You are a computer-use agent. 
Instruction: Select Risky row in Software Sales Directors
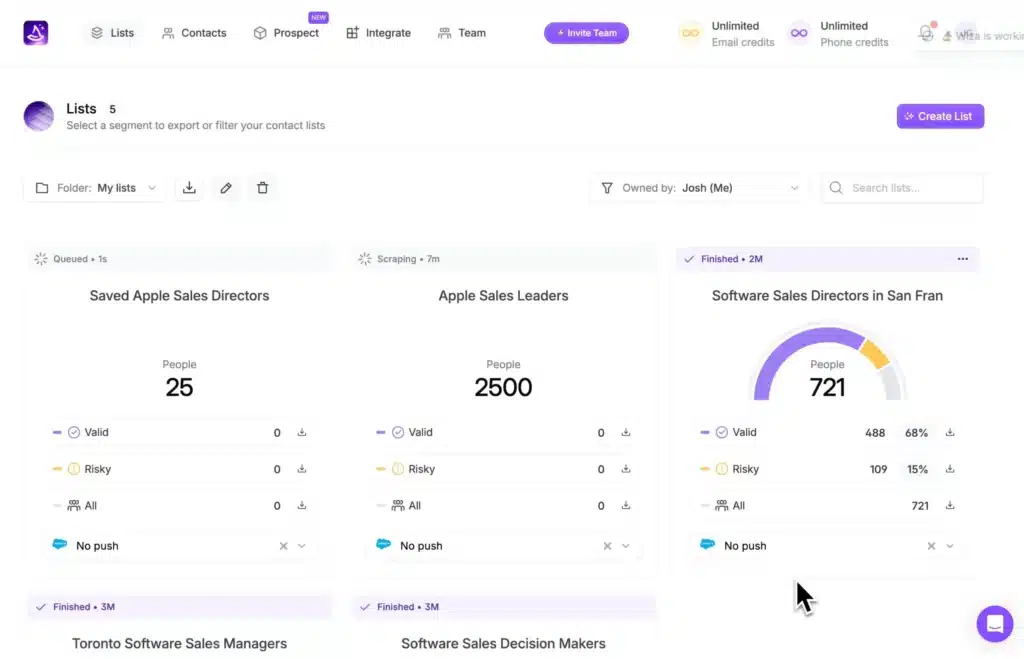click(827, 469)
